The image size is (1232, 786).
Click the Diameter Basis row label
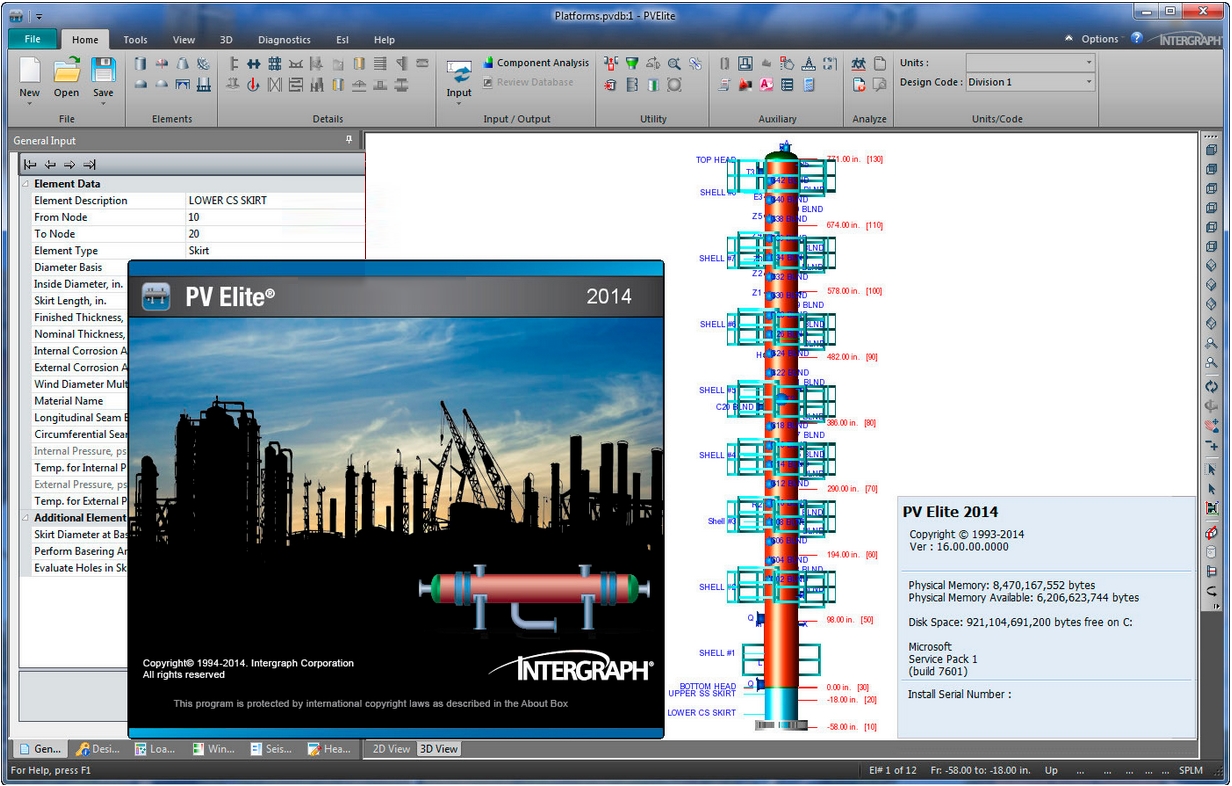coord(68,267)
